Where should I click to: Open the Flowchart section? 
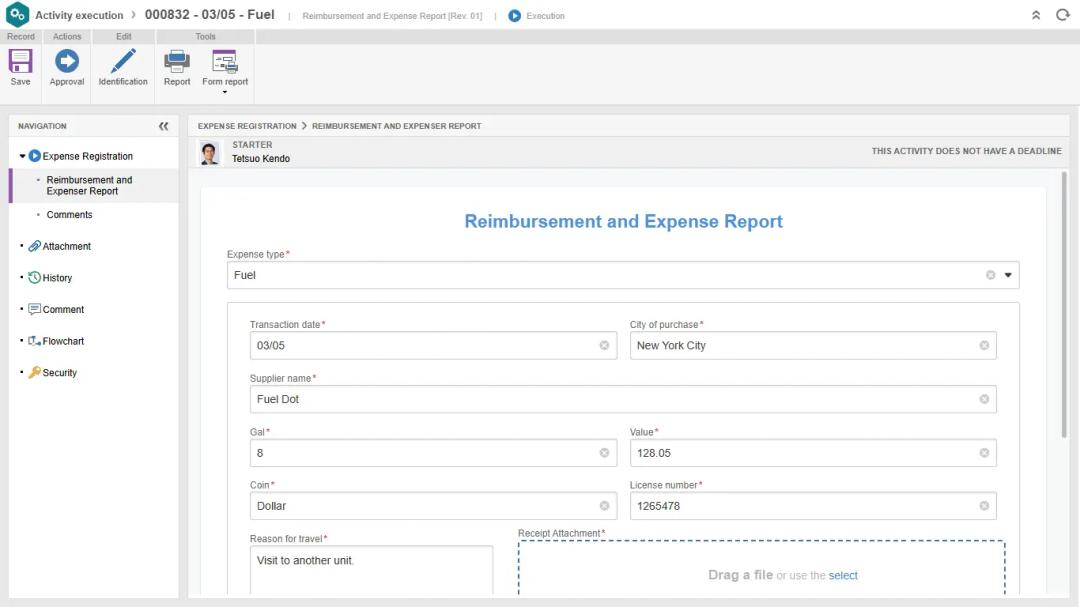pos(63,341)
